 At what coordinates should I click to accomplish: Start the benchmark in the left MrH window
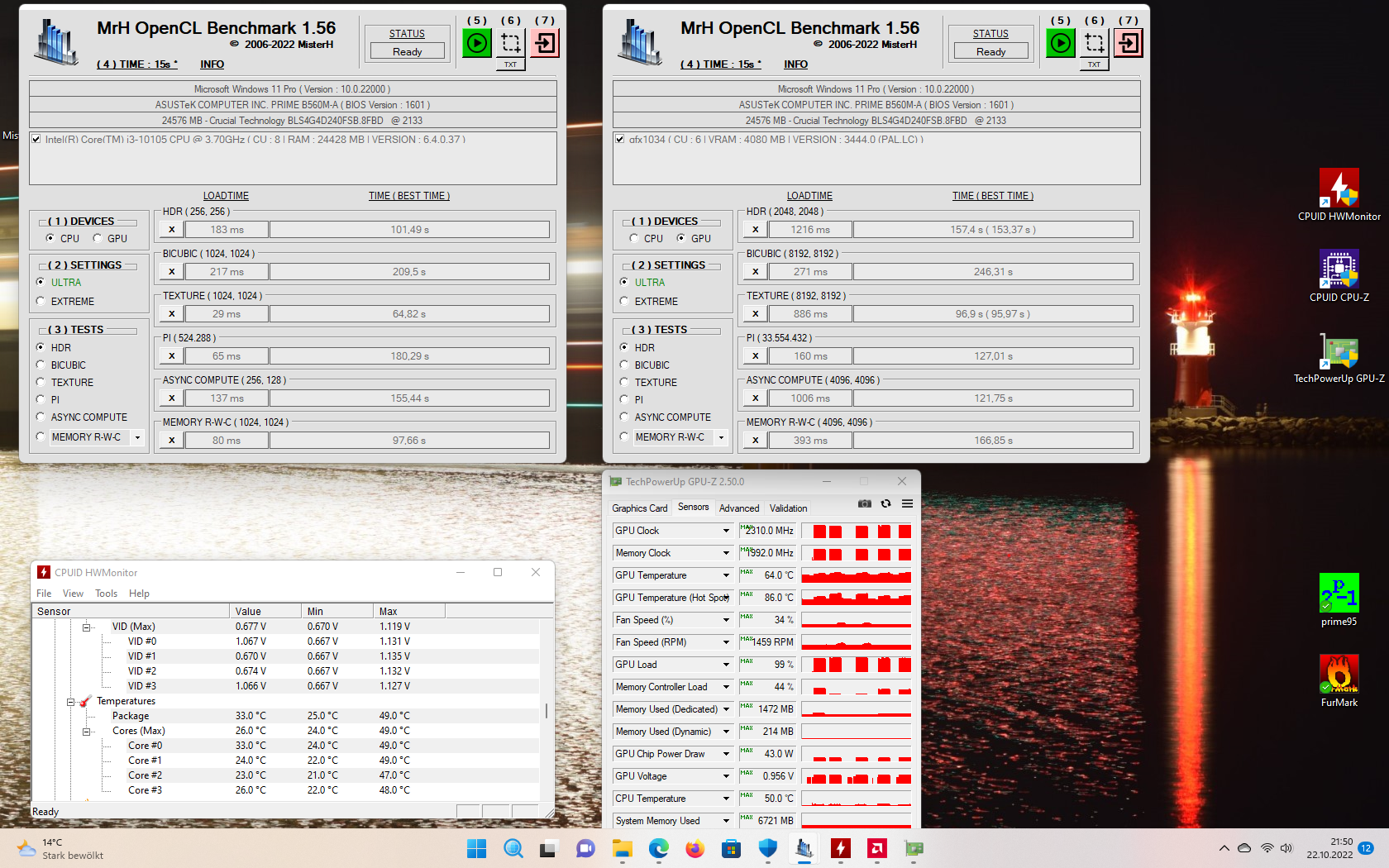tap(477, 43)
